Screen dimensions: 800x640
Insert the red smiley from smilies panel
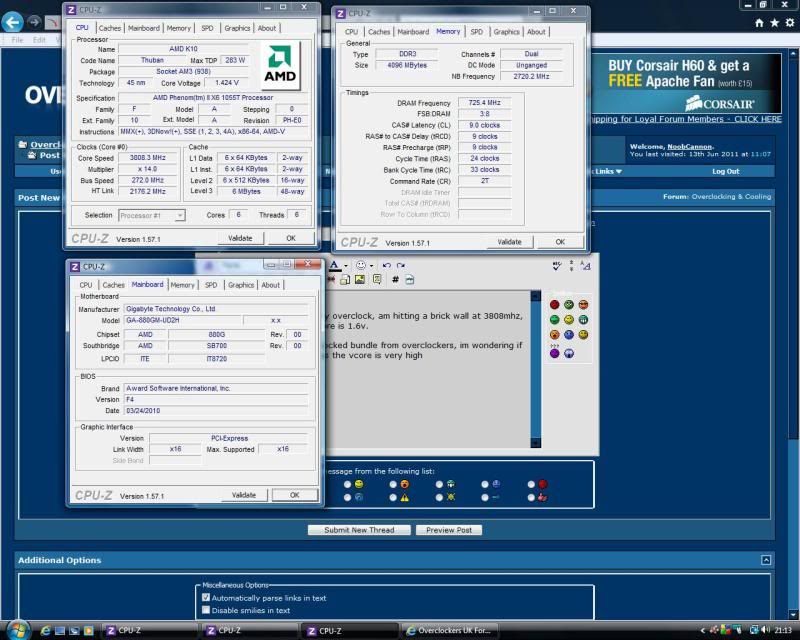(x=555, y=305)
